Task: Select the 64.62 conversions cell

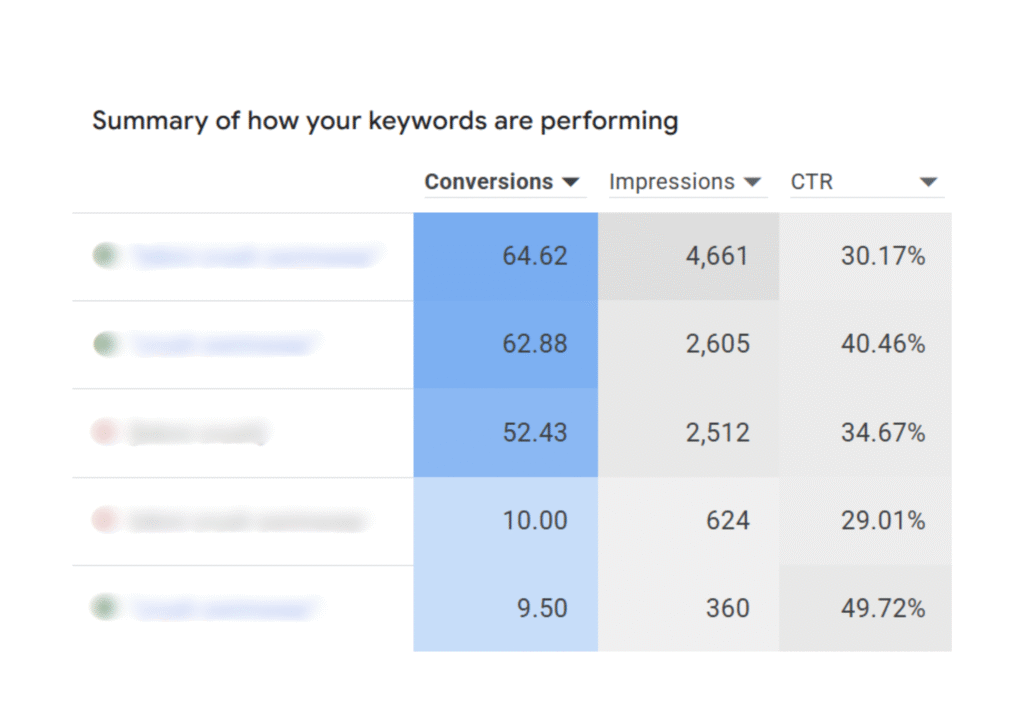Action: coord(506,256)
